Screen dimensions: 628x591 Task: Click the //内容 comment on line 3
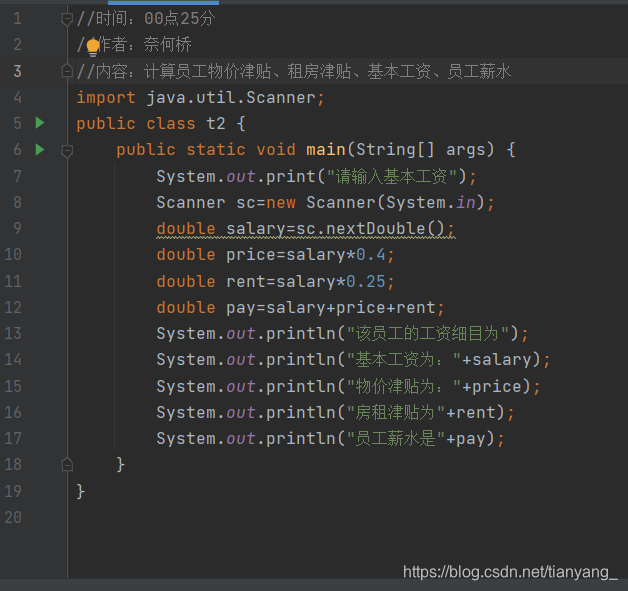[x=294, y=71]
